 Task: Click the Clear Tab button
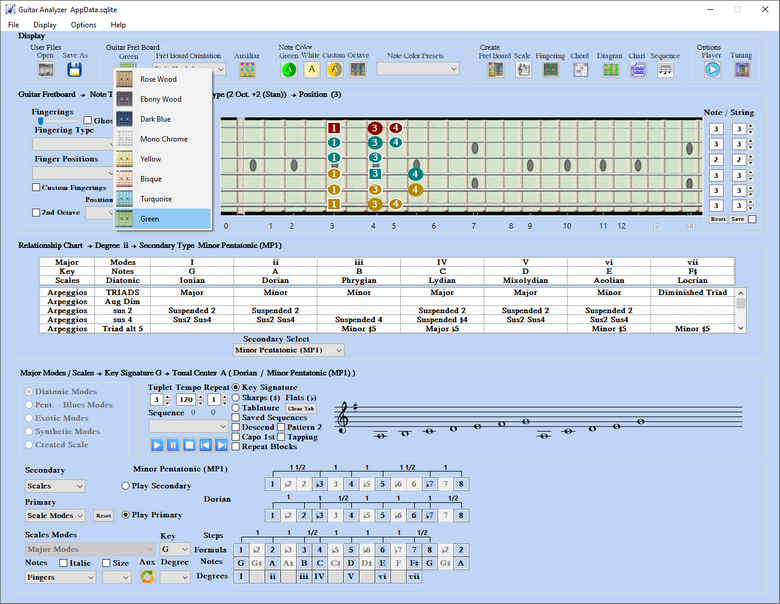pos(301,408)
